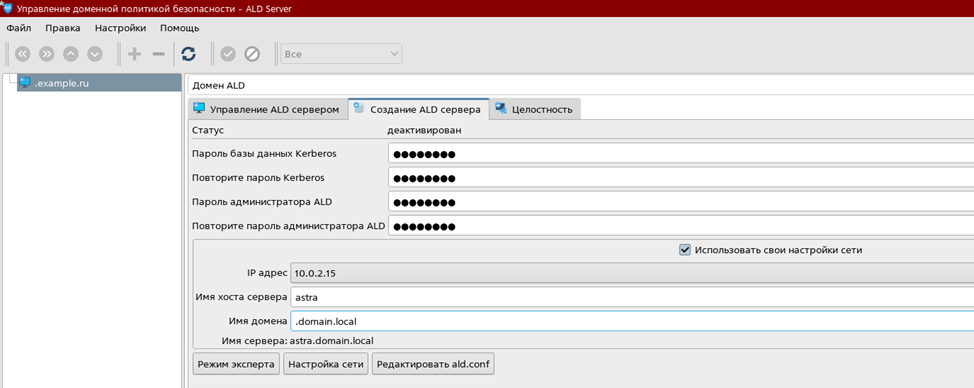The height and width of the screenshot is (388, 974).
Task: Open the filter dropdown showing Все
Action: [x=341, y=54]
